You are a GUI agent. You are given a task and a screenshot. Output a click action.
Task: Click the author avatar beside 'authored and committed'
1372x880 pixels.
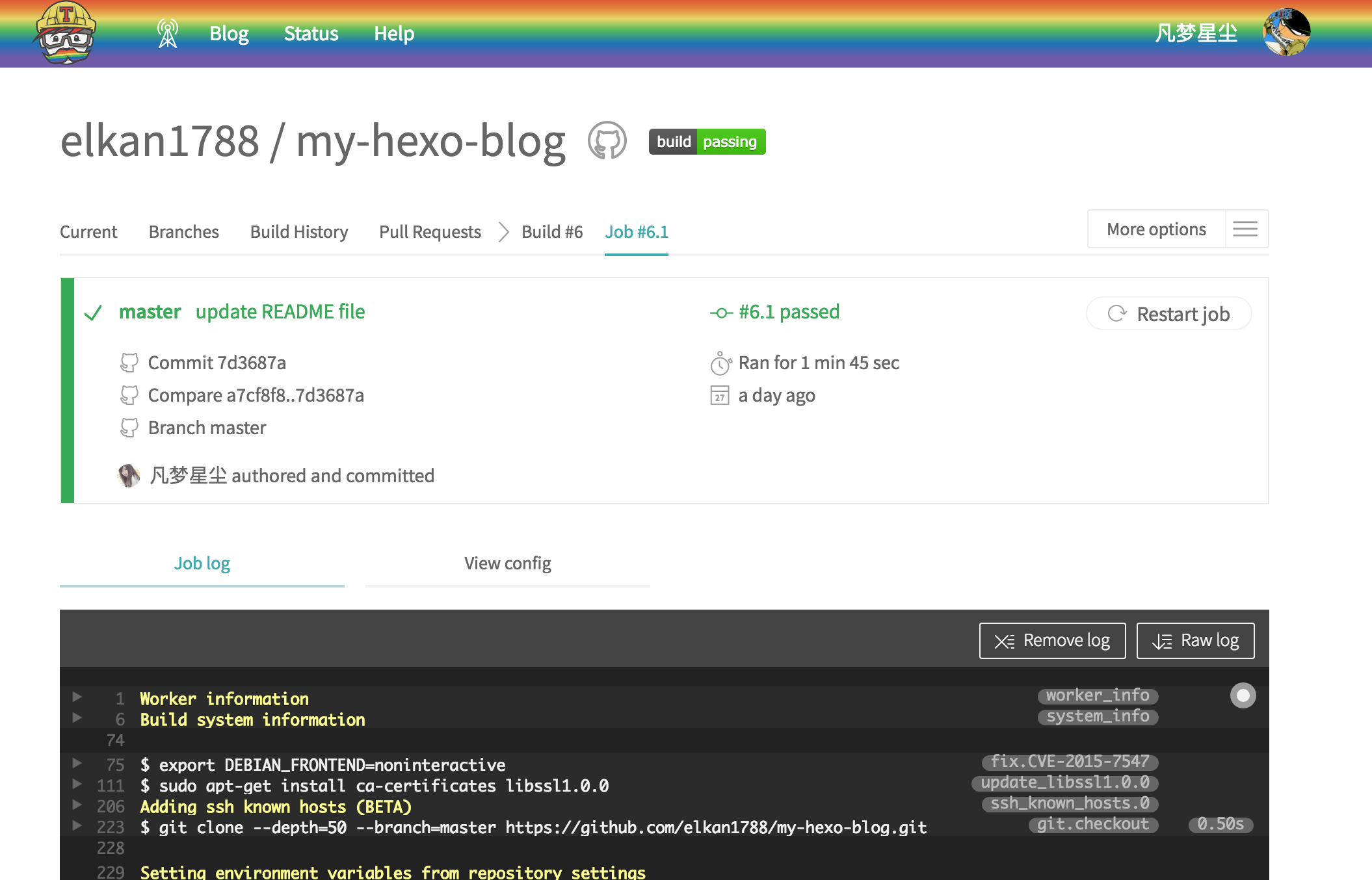pyautogui.click(x=129, y=476)
